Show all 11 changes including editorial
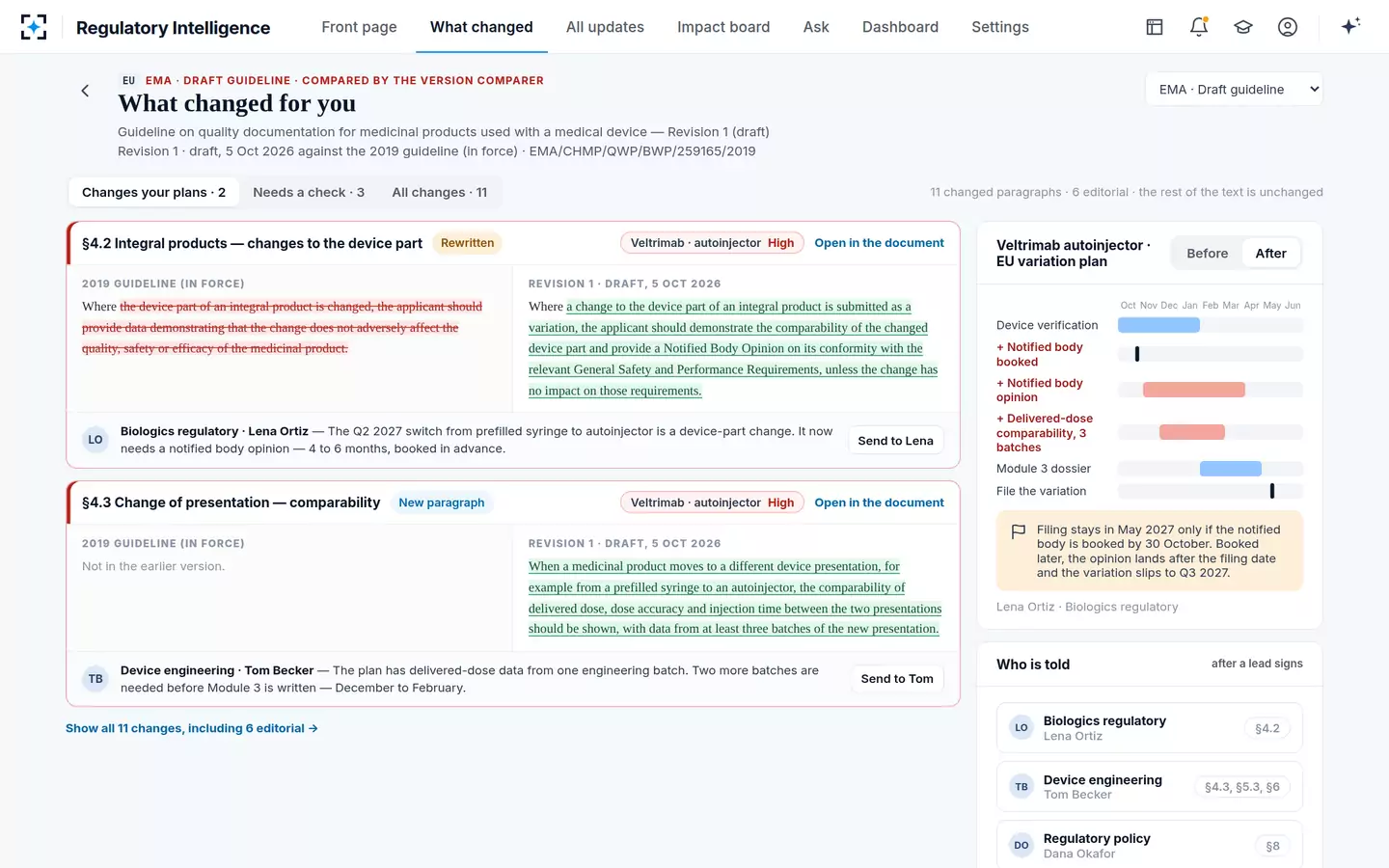The image size is (1389, 868). point(192,728)
